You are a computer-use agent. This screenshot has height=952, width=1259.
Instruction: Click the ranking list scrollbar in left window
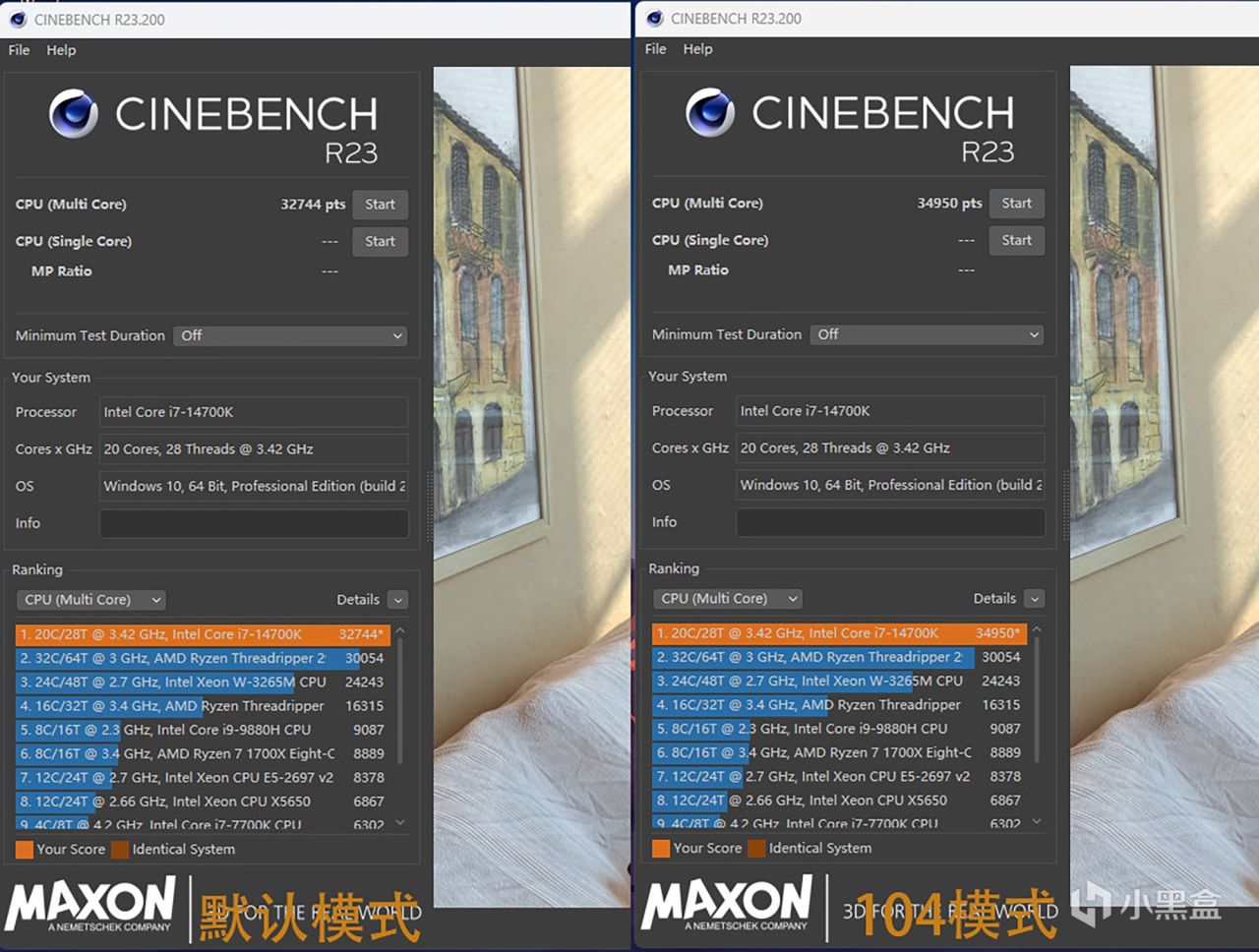point(399,699)
